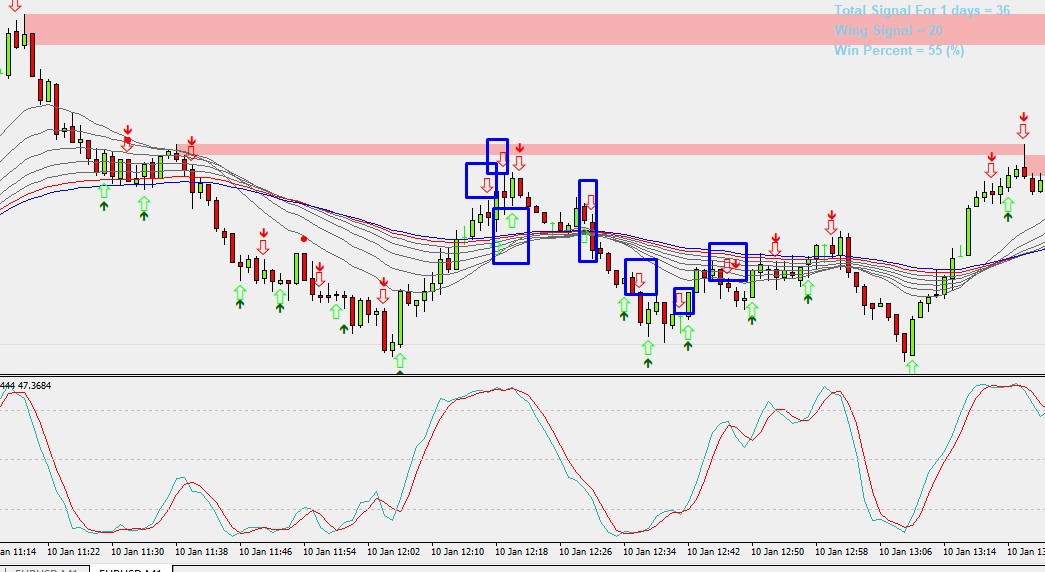Viewport: 1045px width, 572px height.
Task: Click the '10 Jan 11:38' time axis label
Action: click(x=201, y=552)
